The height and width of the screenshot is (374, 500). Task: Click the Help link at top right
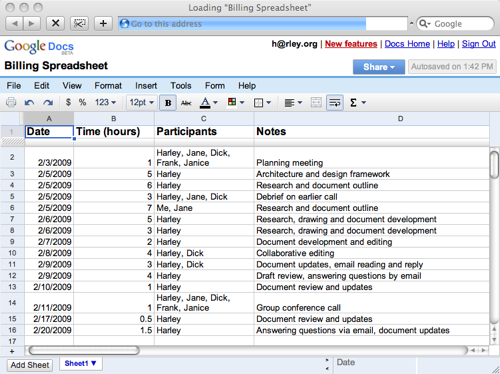coord(446,44)
